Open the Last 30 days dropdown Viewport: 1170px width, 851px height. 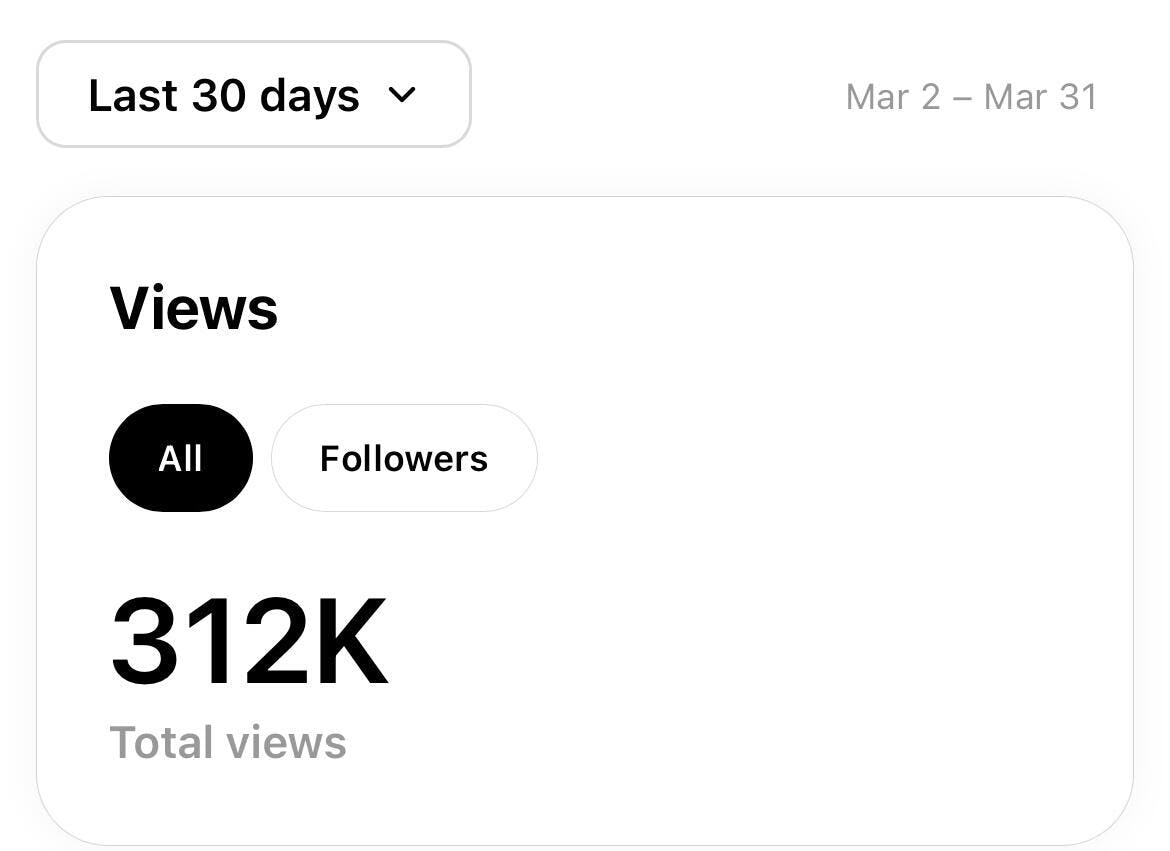(x=253, y=95)
